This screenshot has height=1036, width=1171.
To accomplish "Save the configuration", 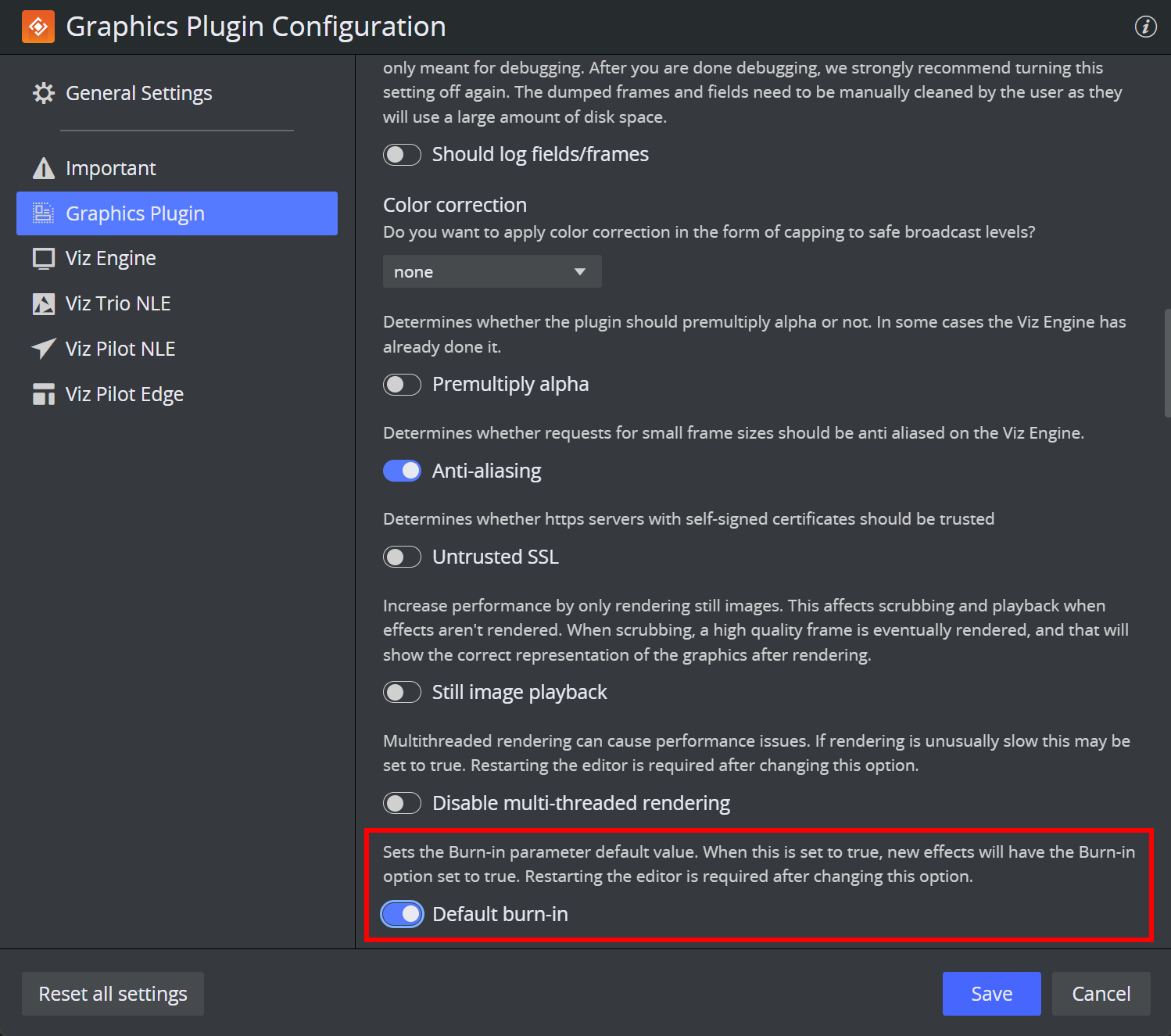I will pos(991,994).
